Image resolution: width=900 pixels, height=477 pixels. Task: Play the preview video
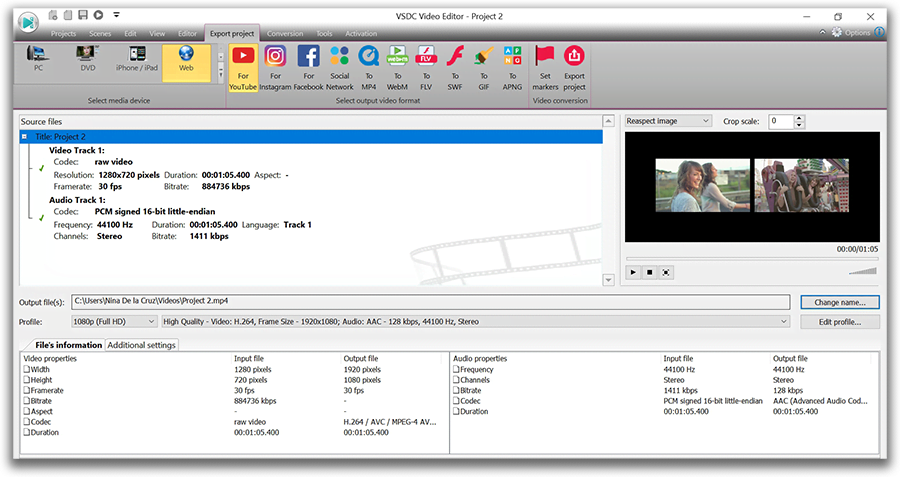tap(633, 272)
